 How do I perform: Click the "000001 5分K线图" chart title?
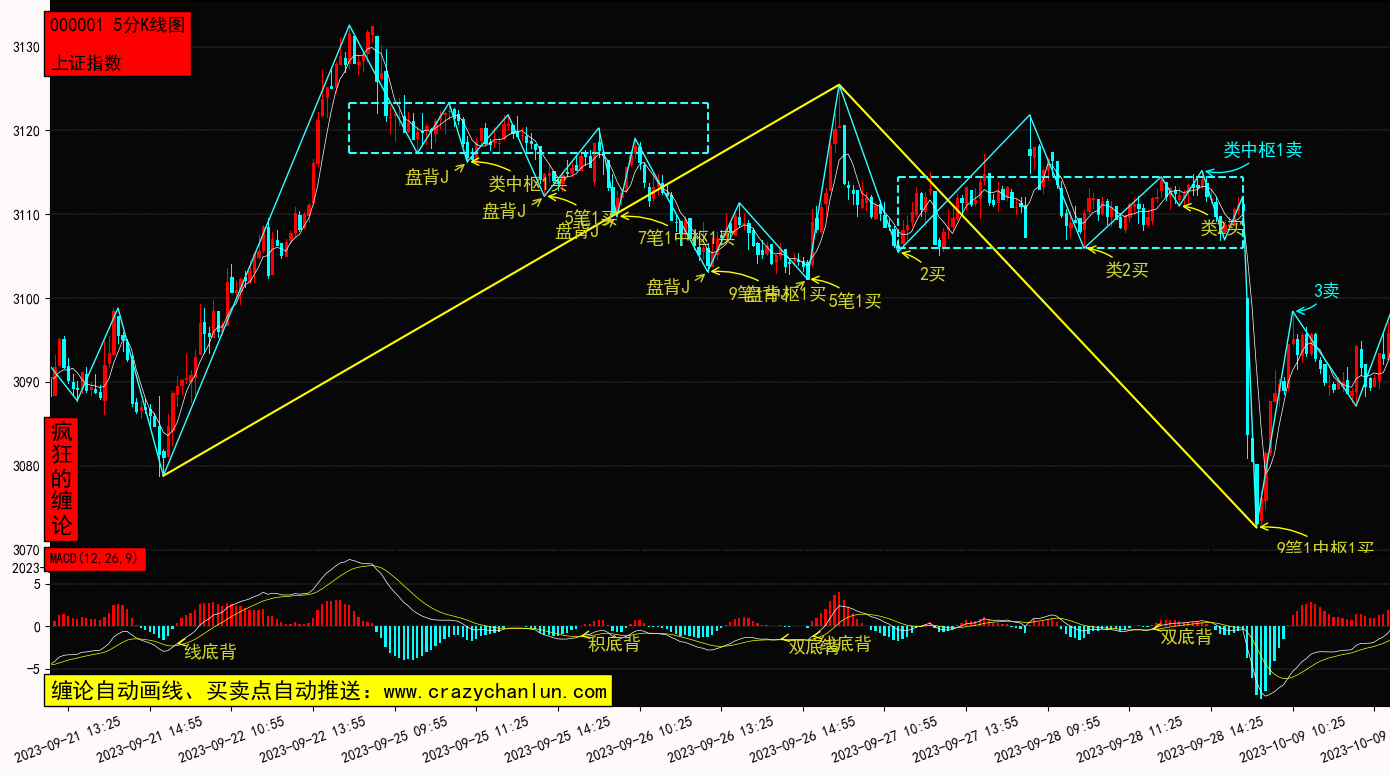(117, 26)
